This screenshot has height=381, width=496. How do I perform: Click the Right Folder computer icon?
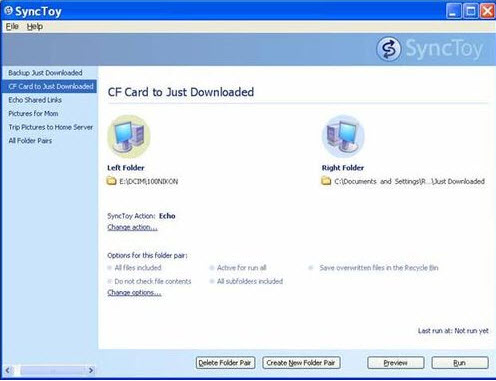point(343,136)
